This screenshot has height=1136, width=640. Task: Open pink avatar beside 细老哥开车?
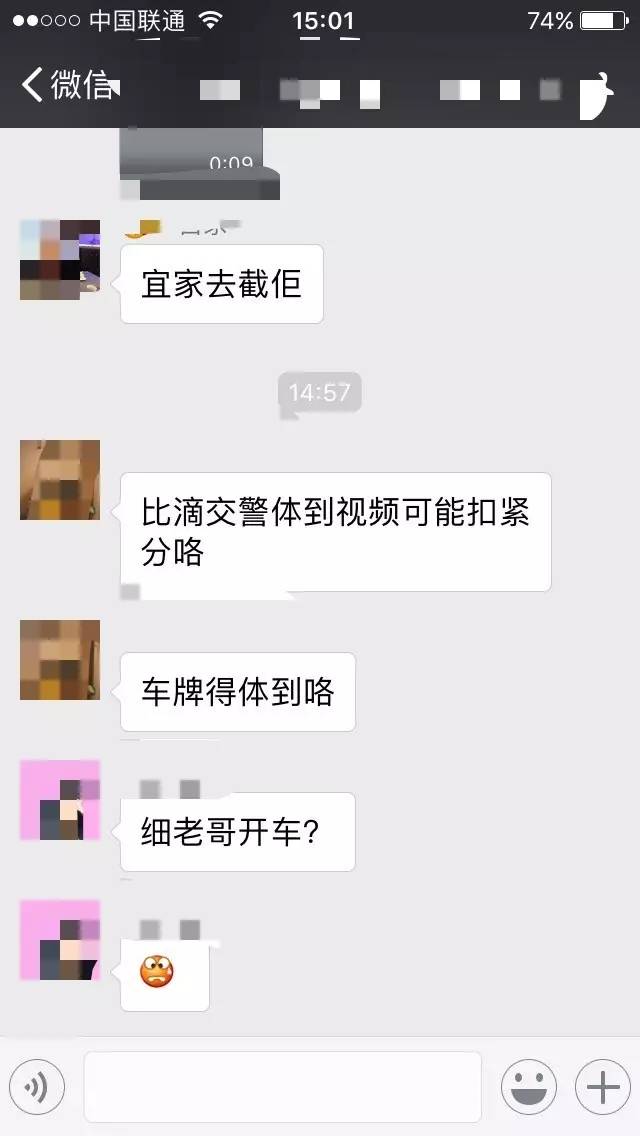(60, 800)
